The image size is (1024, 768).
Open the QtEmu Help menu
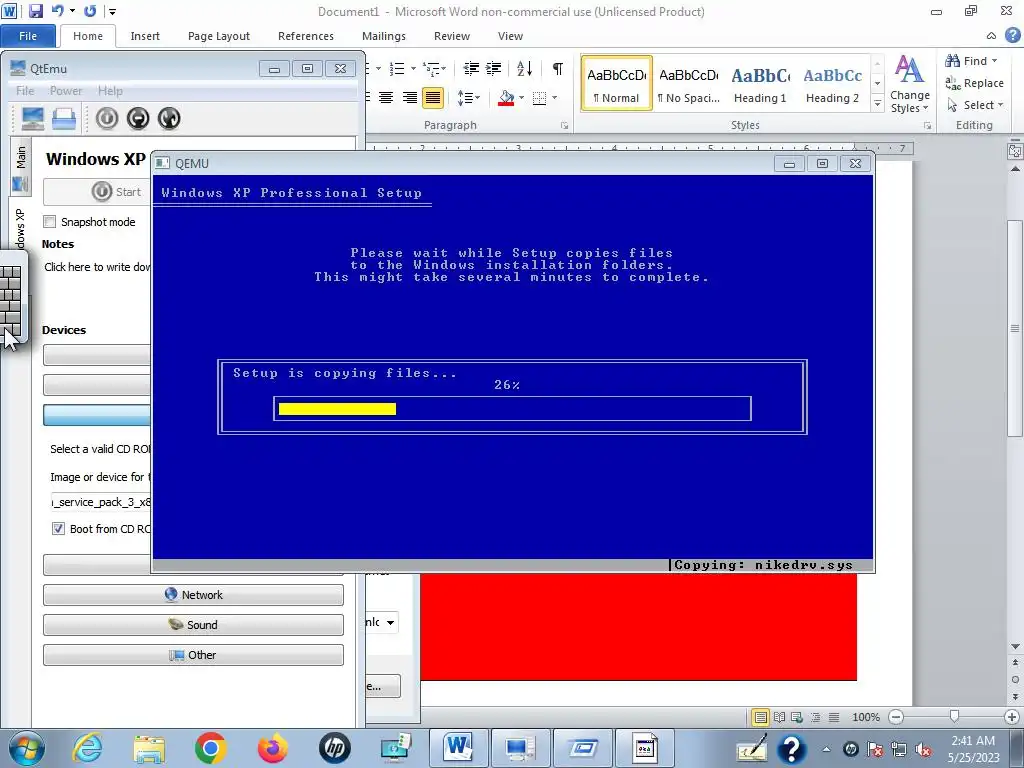(110, 91)
